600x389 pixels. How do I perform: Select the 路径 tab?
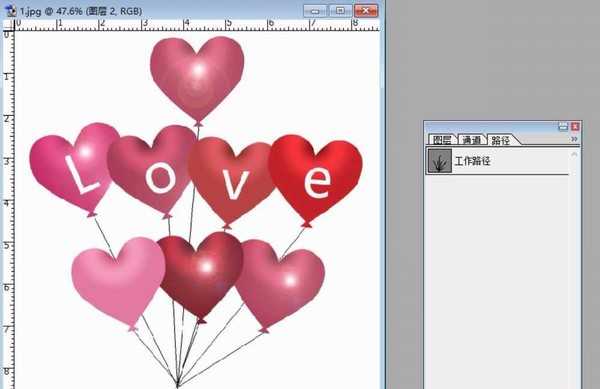coord(501,140)
